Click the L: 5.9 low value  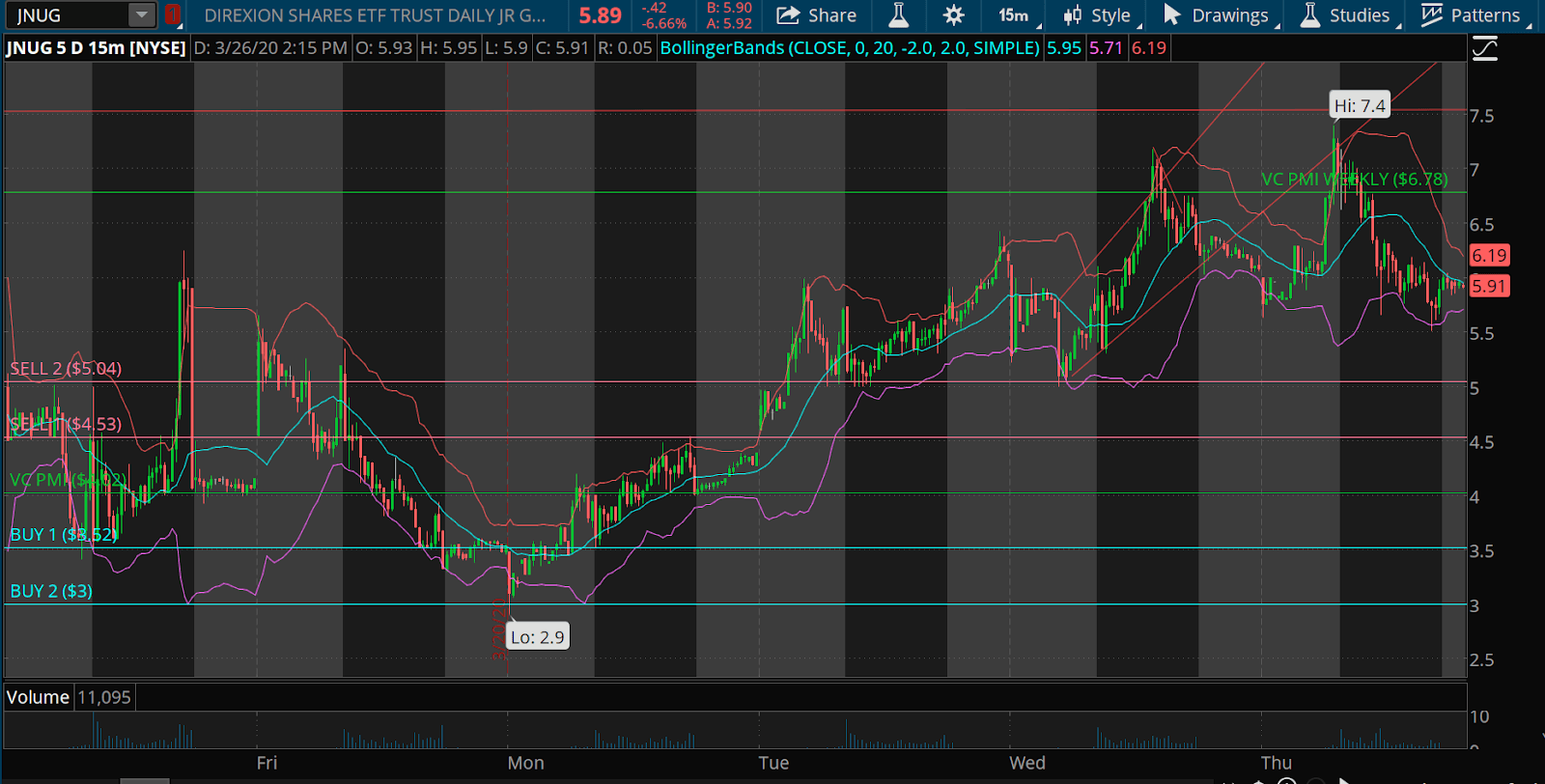coord(506,48)
